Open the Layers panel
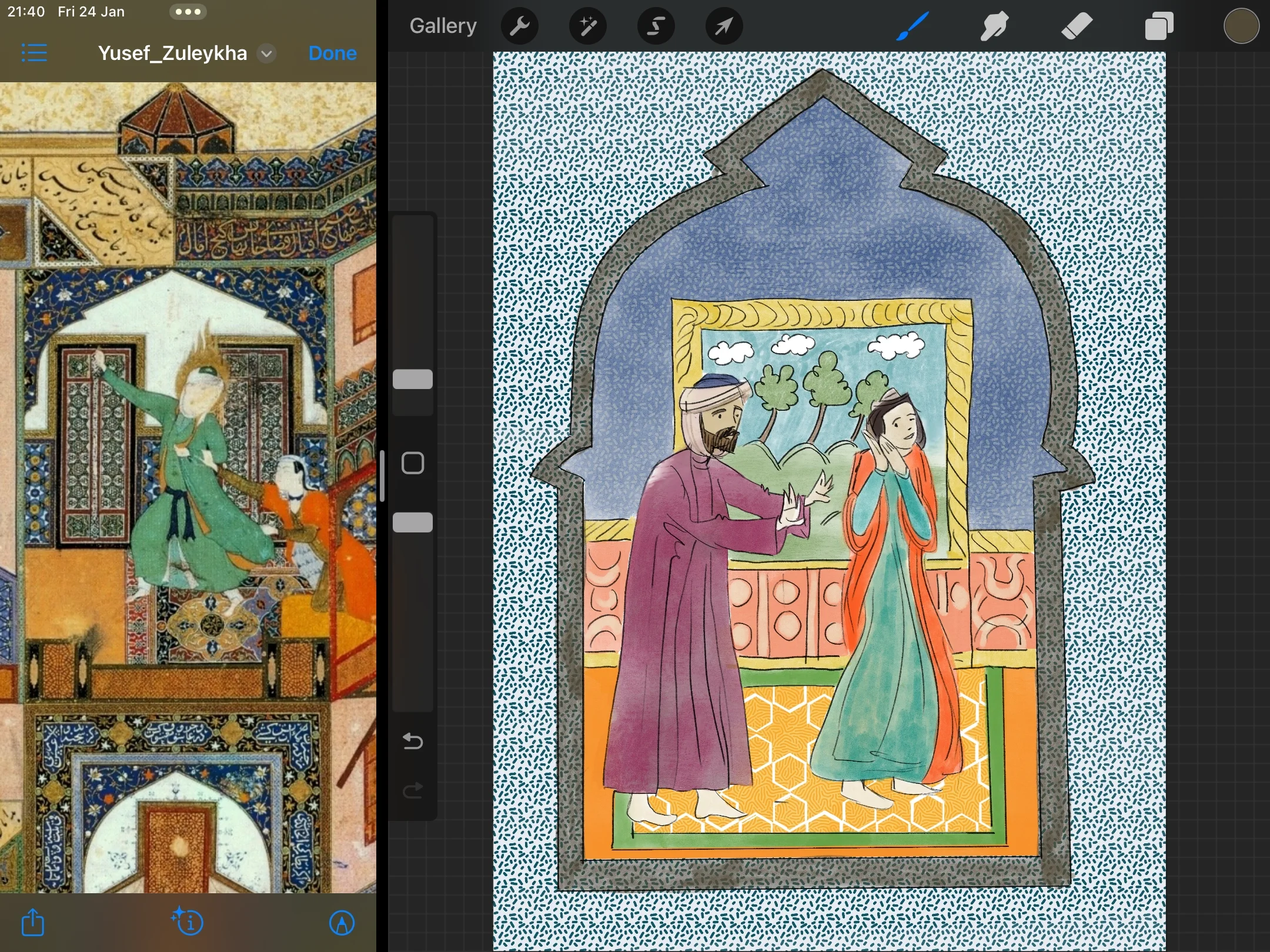 [x=1159, y=26]
